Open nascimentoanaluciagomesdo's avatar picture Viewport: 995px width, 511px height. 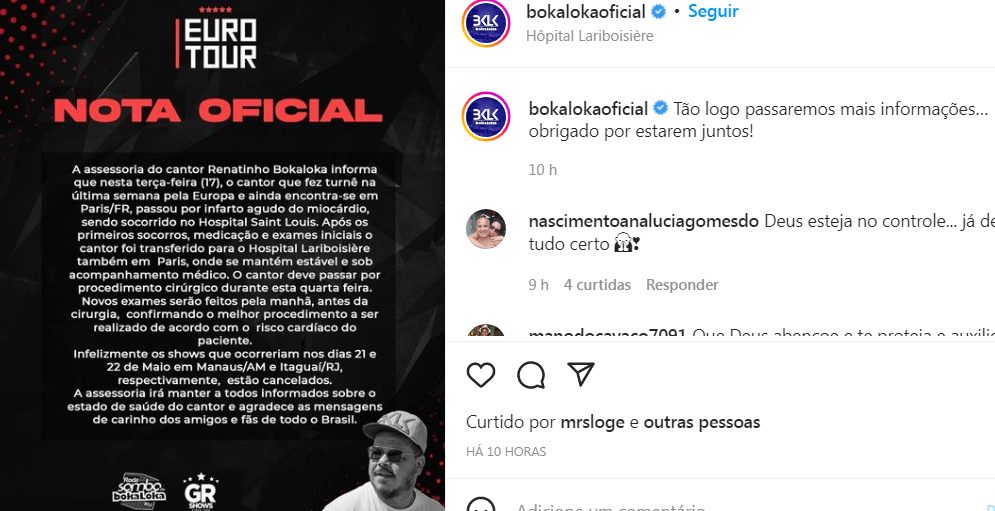(486, 229)
